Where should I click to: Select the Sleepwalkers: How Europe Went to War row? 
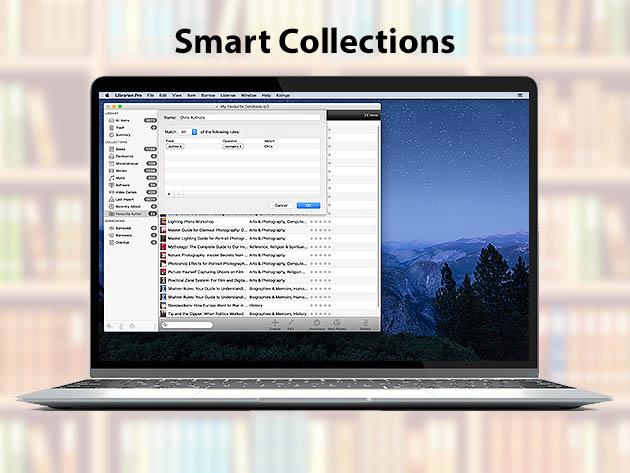coord(268,305)
